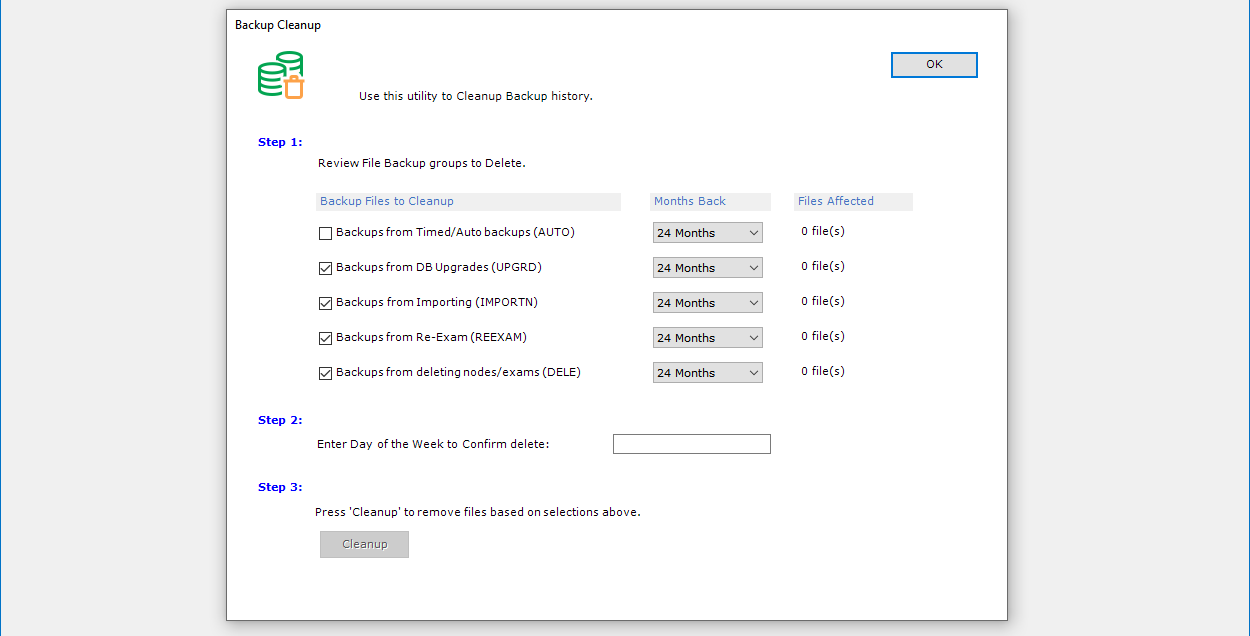Click the Step 1 label
The image size is (1250, 636).
click(280, 142)
